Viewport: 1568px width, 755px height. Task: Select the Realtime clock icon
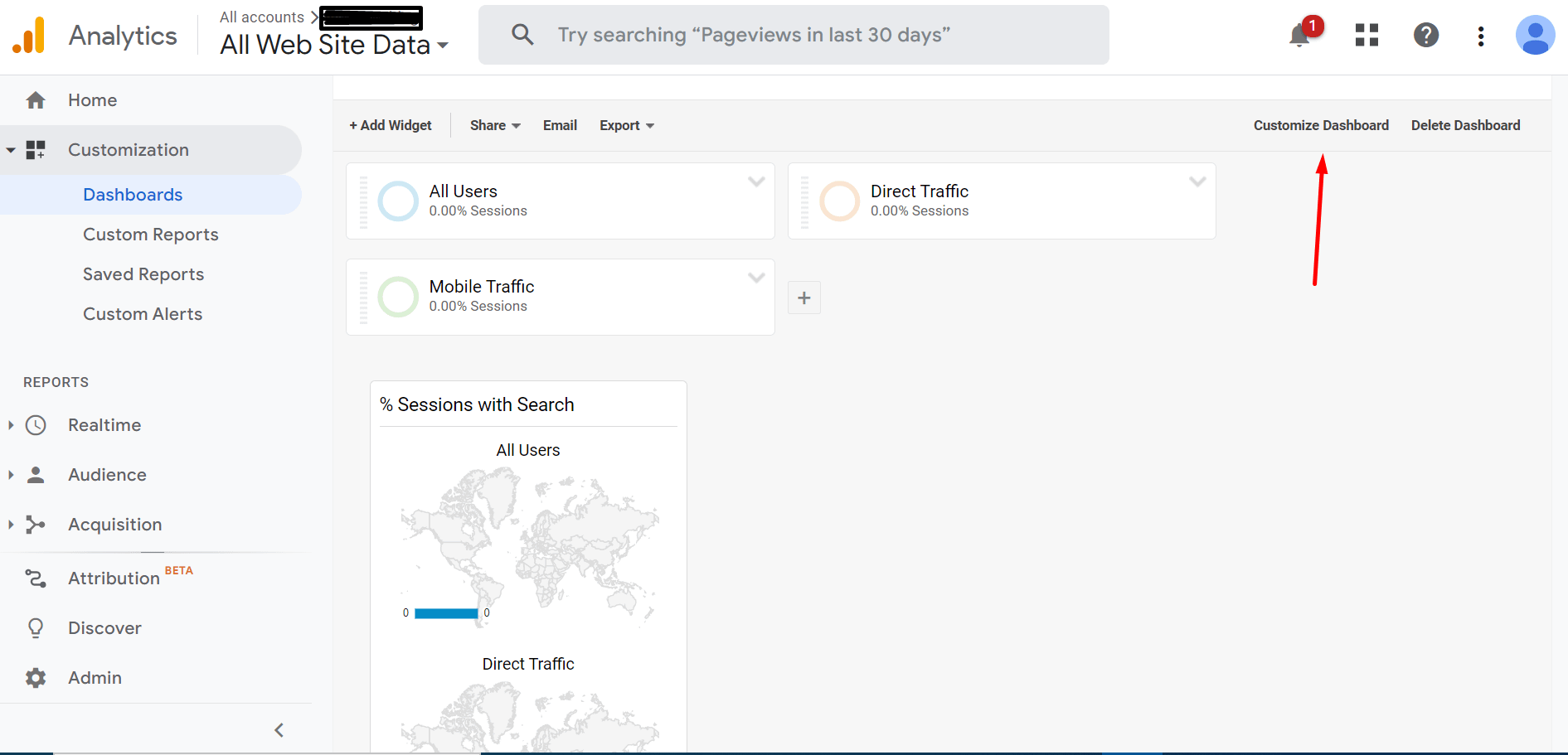(35, 424)
